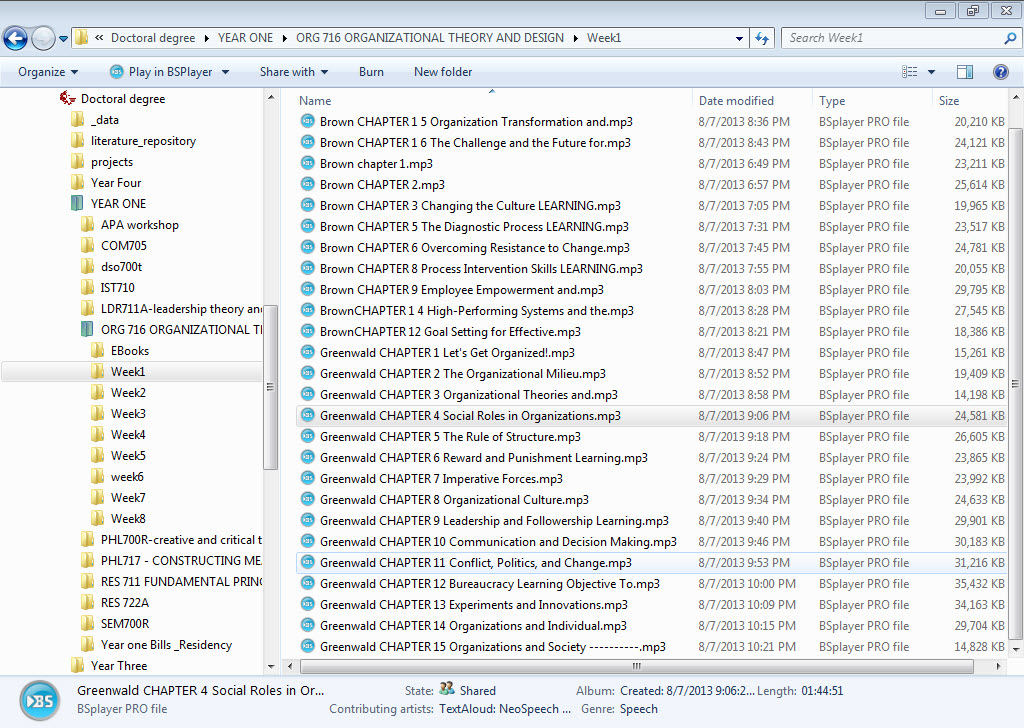Screen dimensions: 1024x728
Task: Click the Burn toolbar button
Action: pos(371,72)
